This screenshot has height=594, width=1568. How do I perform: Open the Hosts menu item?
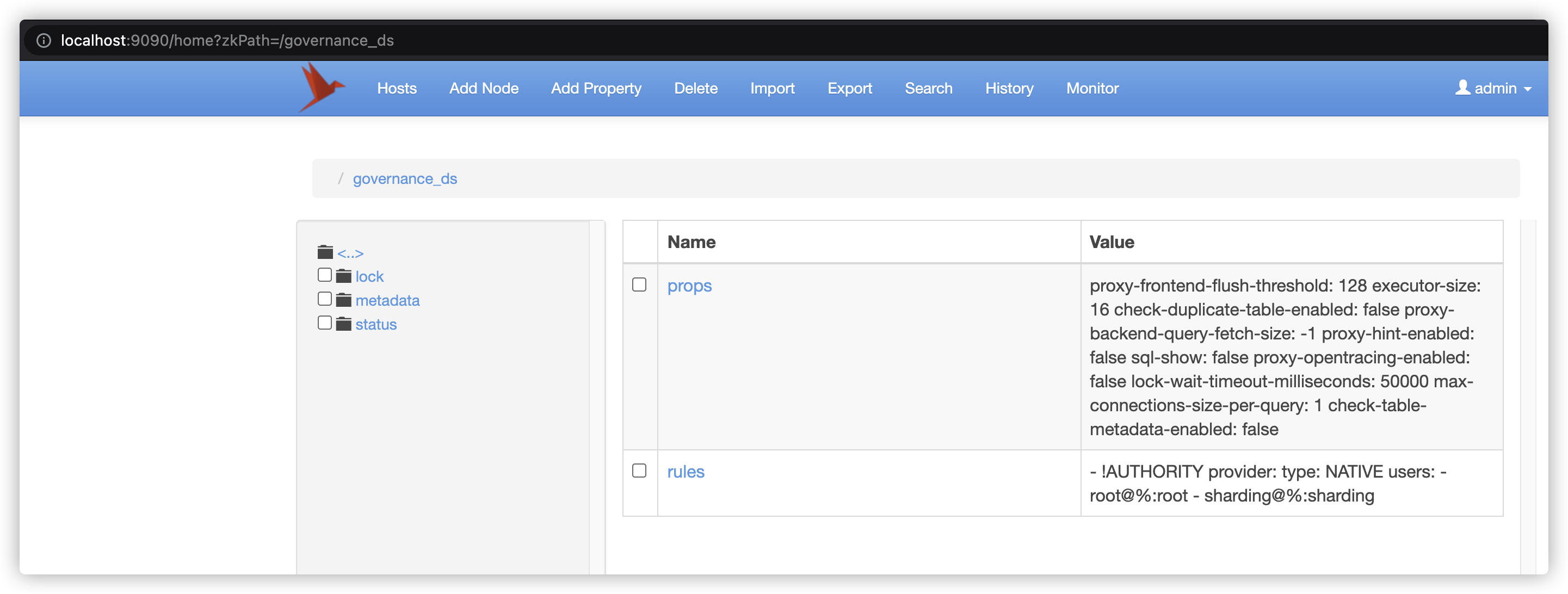pyautogui.click(x=396, y=88)
